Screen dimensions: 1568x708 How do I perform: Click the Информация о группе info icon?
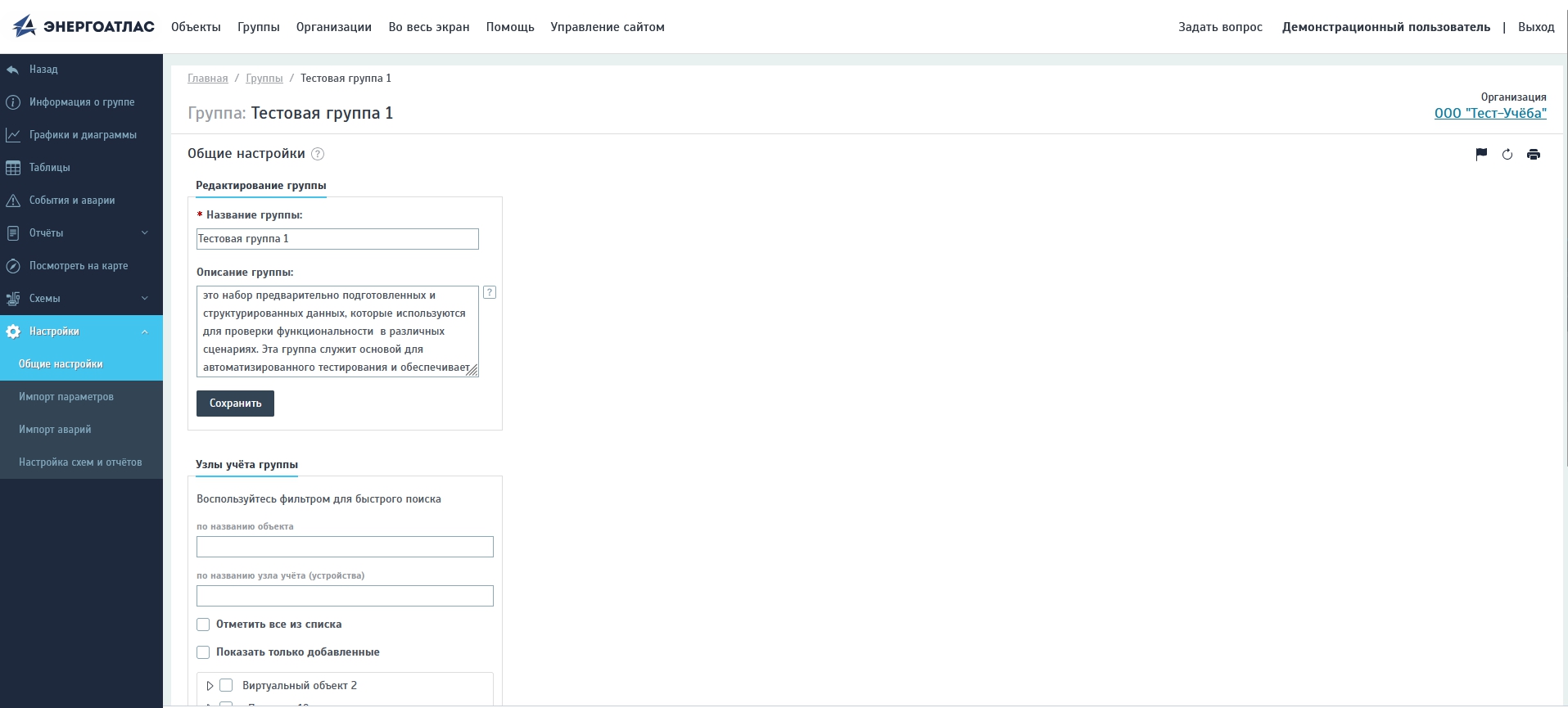[12, 102]
